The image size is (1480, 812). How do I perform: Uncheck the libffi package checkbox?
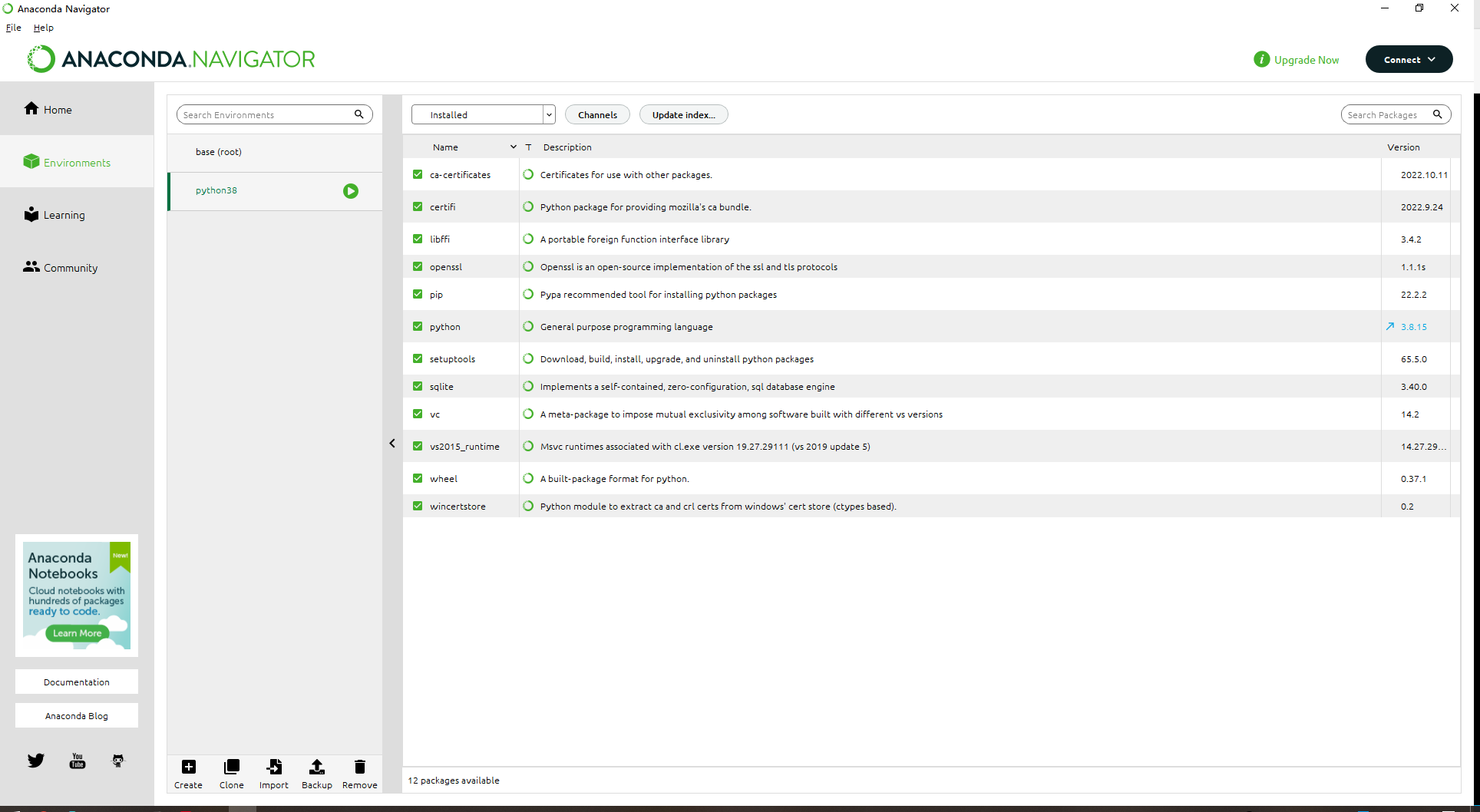point(418,239)
